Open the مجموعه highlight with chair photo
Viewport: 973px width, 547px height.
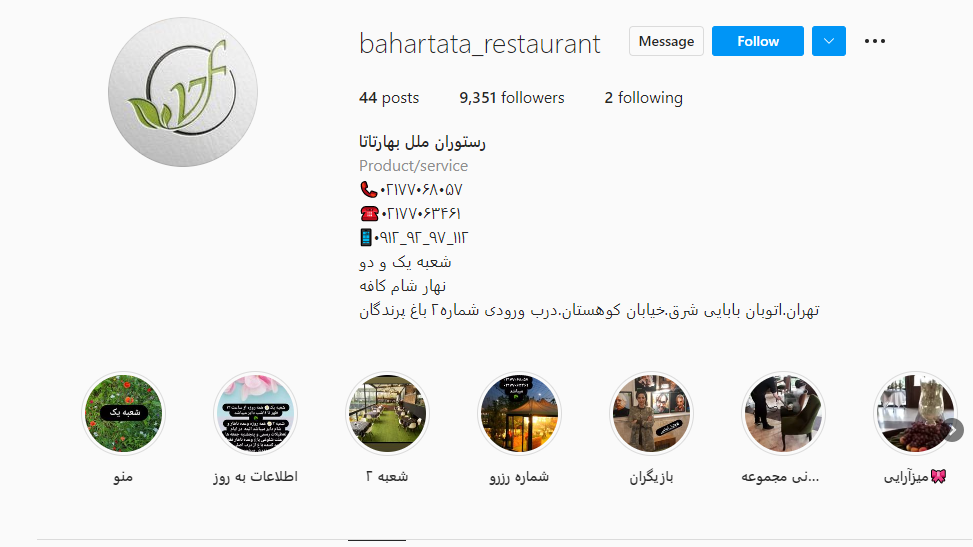point(784,414)
